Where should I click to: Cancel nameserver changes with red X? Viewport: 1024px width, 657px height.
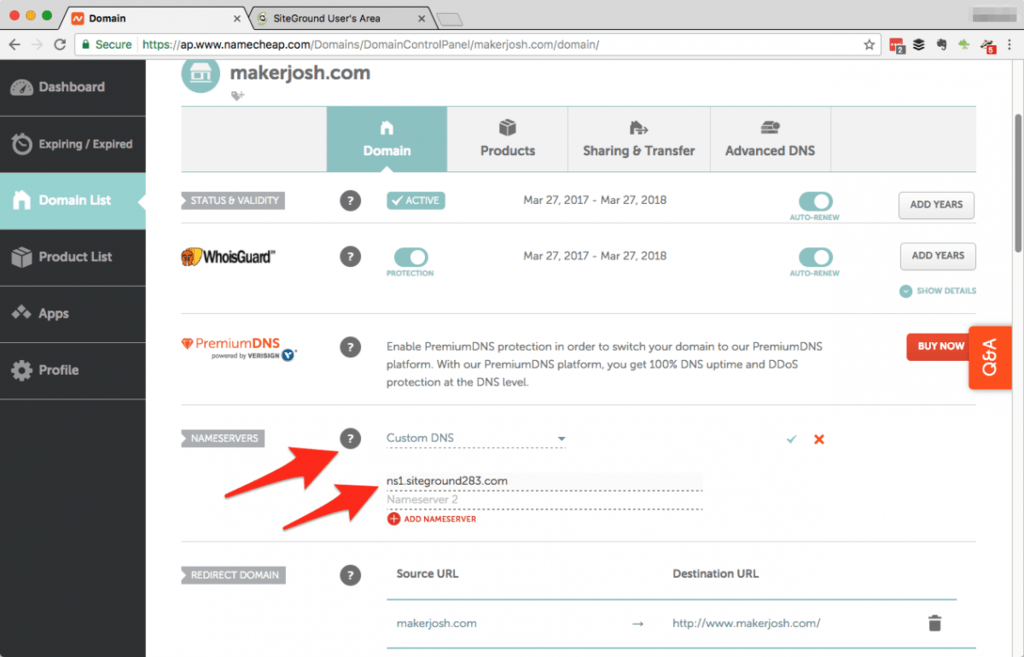coord(819,440)
